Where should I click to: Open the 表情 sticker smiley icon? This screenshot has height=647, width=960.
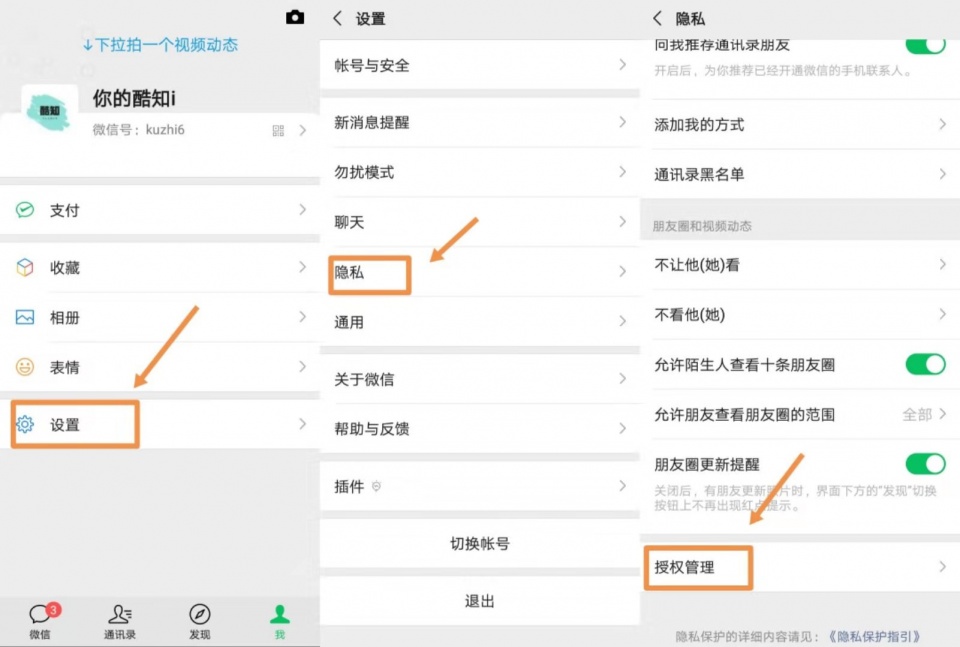24,367
